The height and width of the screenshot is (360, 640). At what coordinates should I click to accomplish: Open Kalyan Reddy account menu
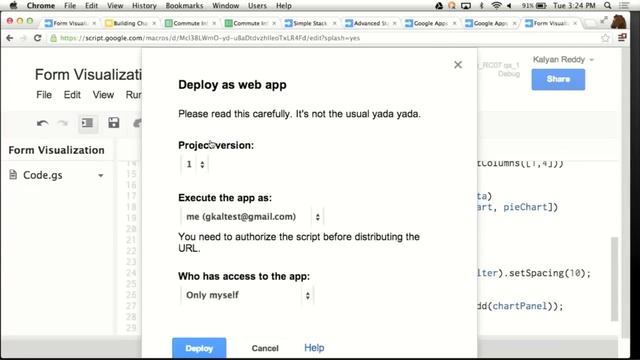[x=563, y=60]
